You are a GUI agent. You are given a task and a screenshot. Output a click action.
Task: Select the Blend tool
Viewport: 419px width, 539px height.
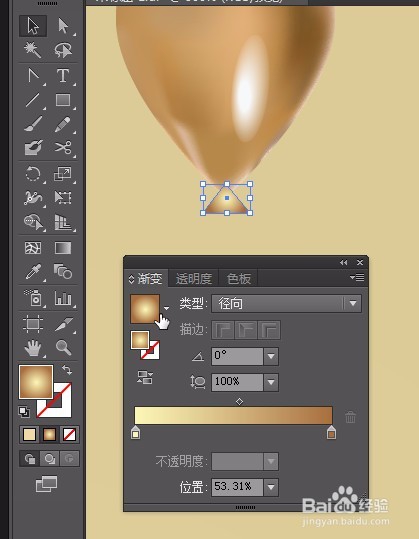[x=63, y=272]
